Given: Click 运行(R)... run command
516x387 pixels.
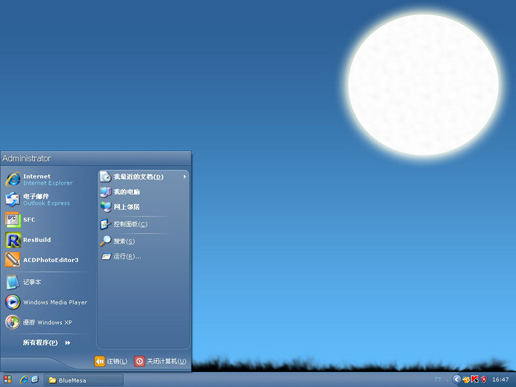Looking at the screenshot, I should click(144, 256).
